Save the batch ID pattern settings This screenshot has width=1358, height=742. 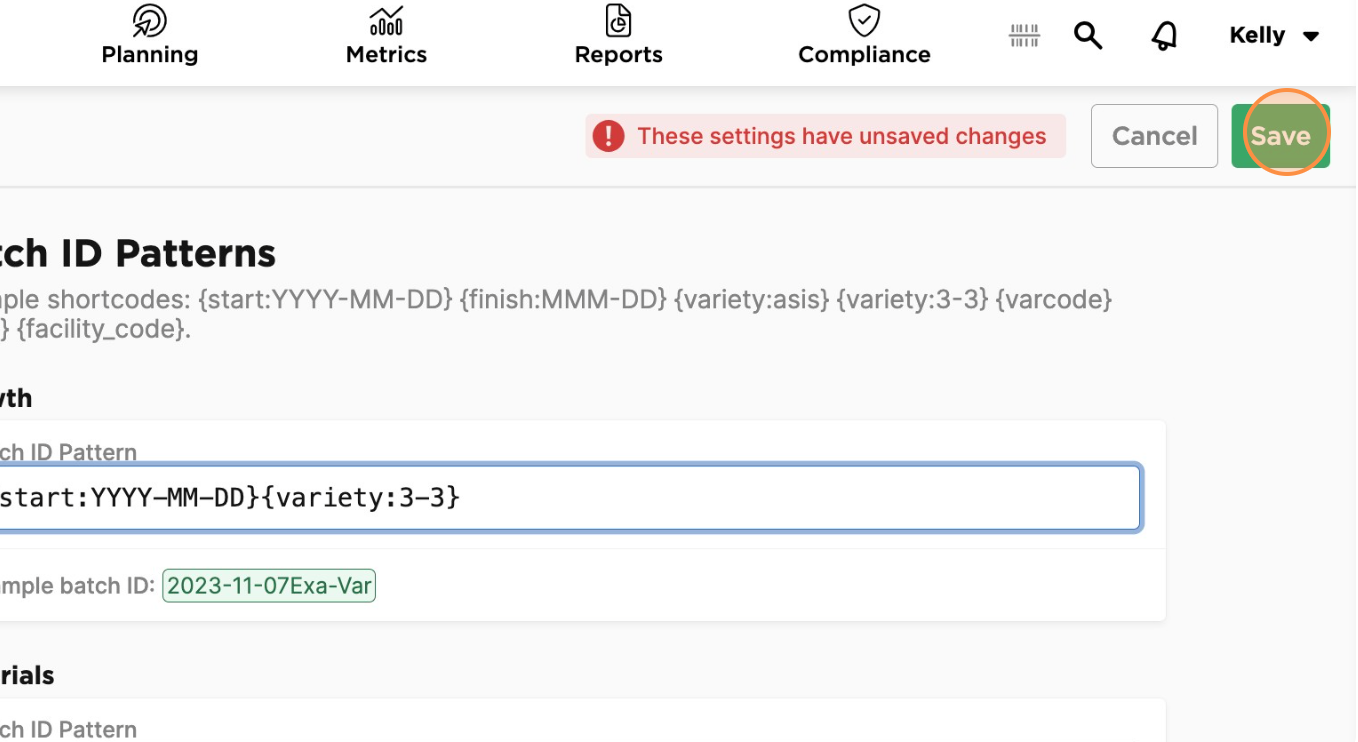(x=1281, y=136)
